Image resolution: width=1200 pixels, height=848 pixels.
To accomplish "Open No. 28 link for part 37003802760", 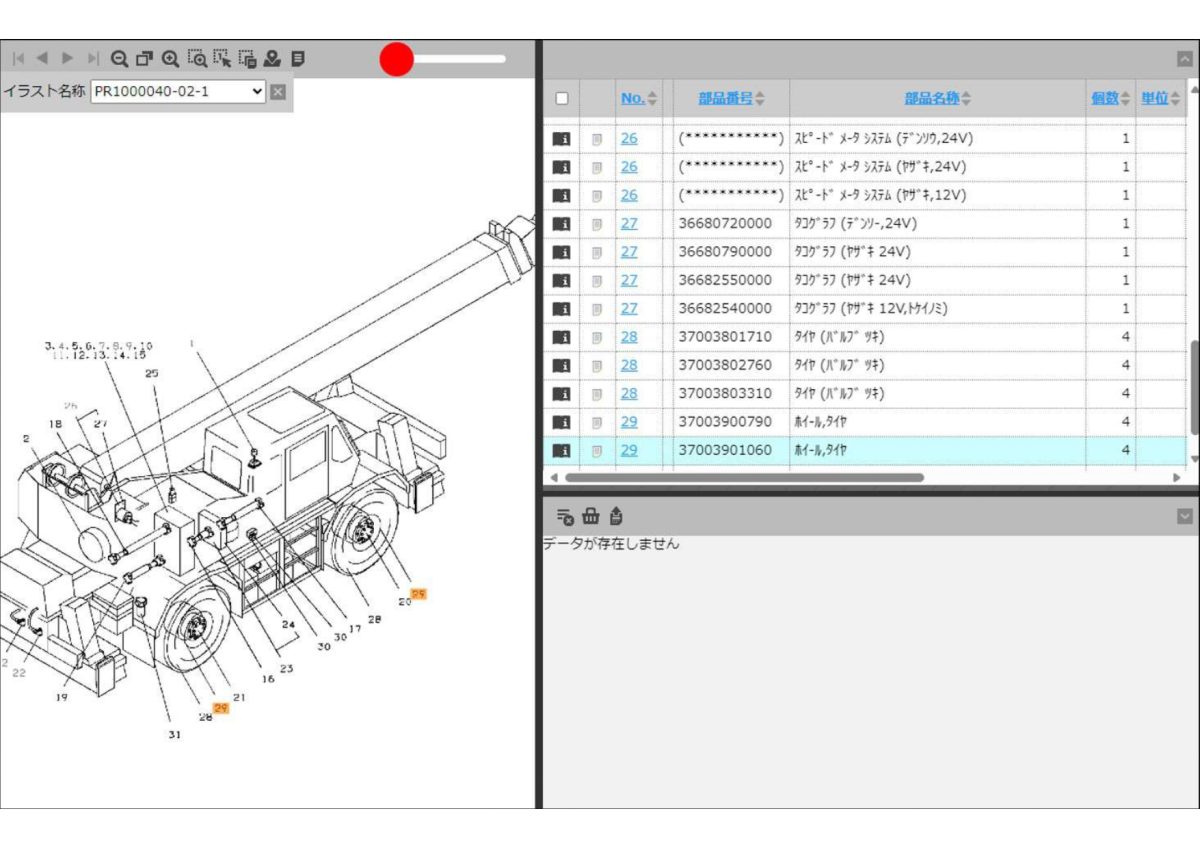I will (x=629, y=365).
